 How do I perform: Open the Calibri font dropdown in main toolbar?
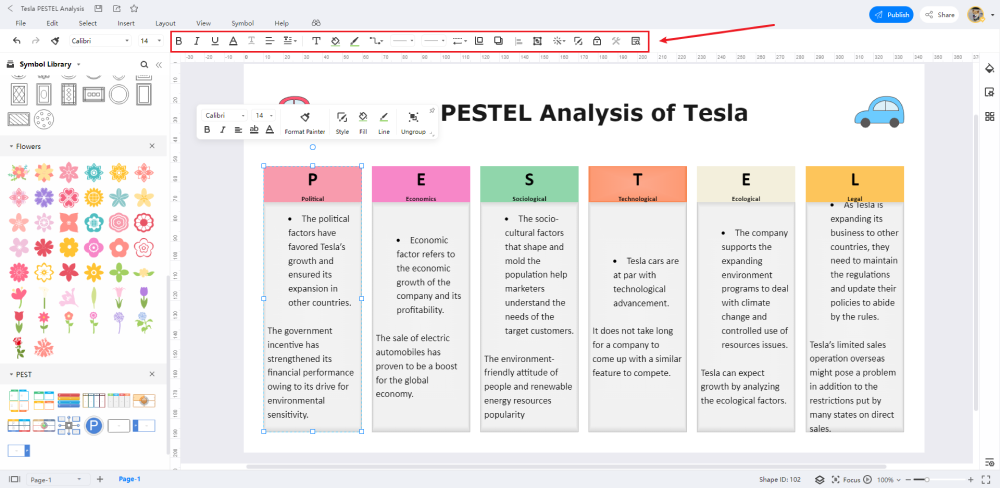coord(100,41)
